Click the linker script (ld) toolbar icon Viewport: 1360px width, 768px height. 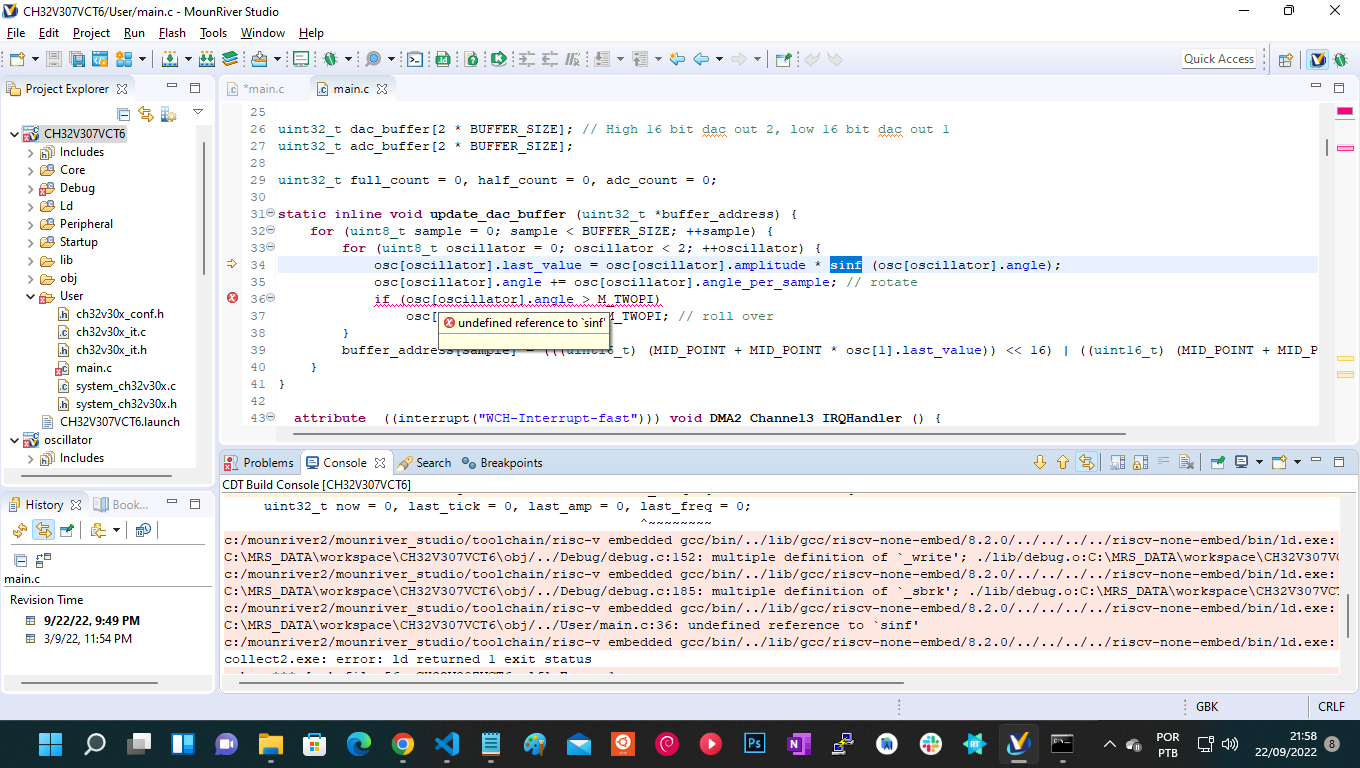442,59
